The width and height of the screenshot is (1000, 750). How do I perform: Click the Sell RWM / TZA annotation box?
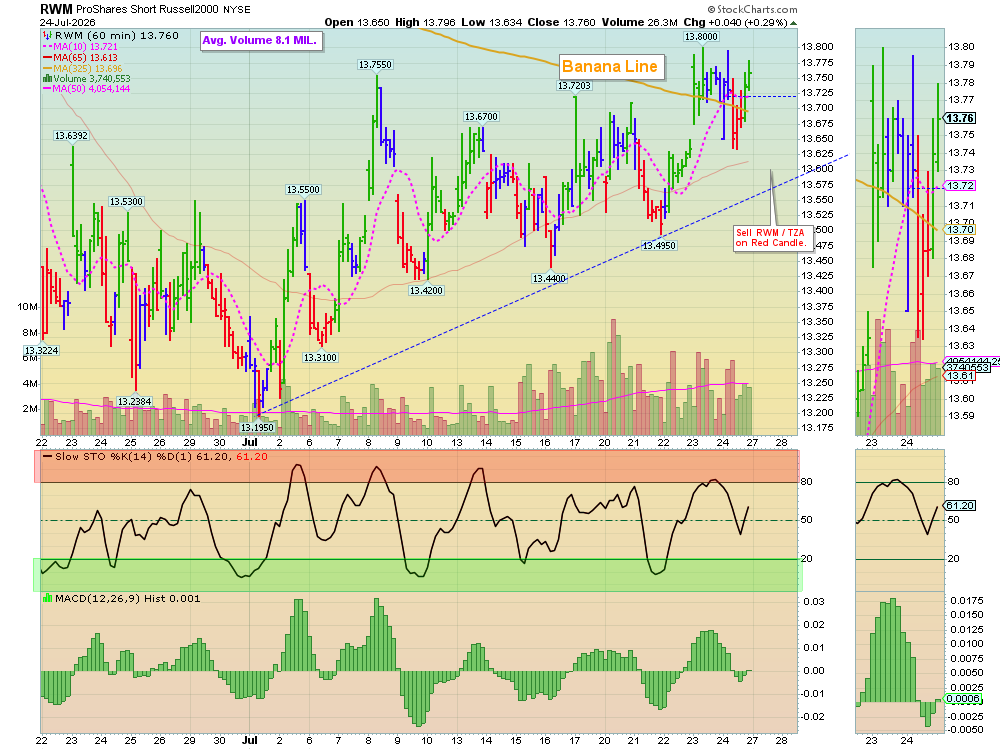point(771,238)
